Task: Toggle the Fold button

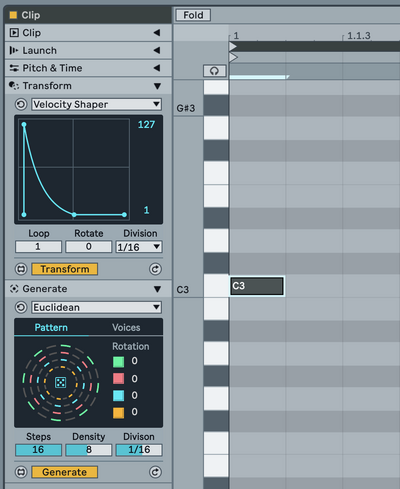Action: coord(193,15)
